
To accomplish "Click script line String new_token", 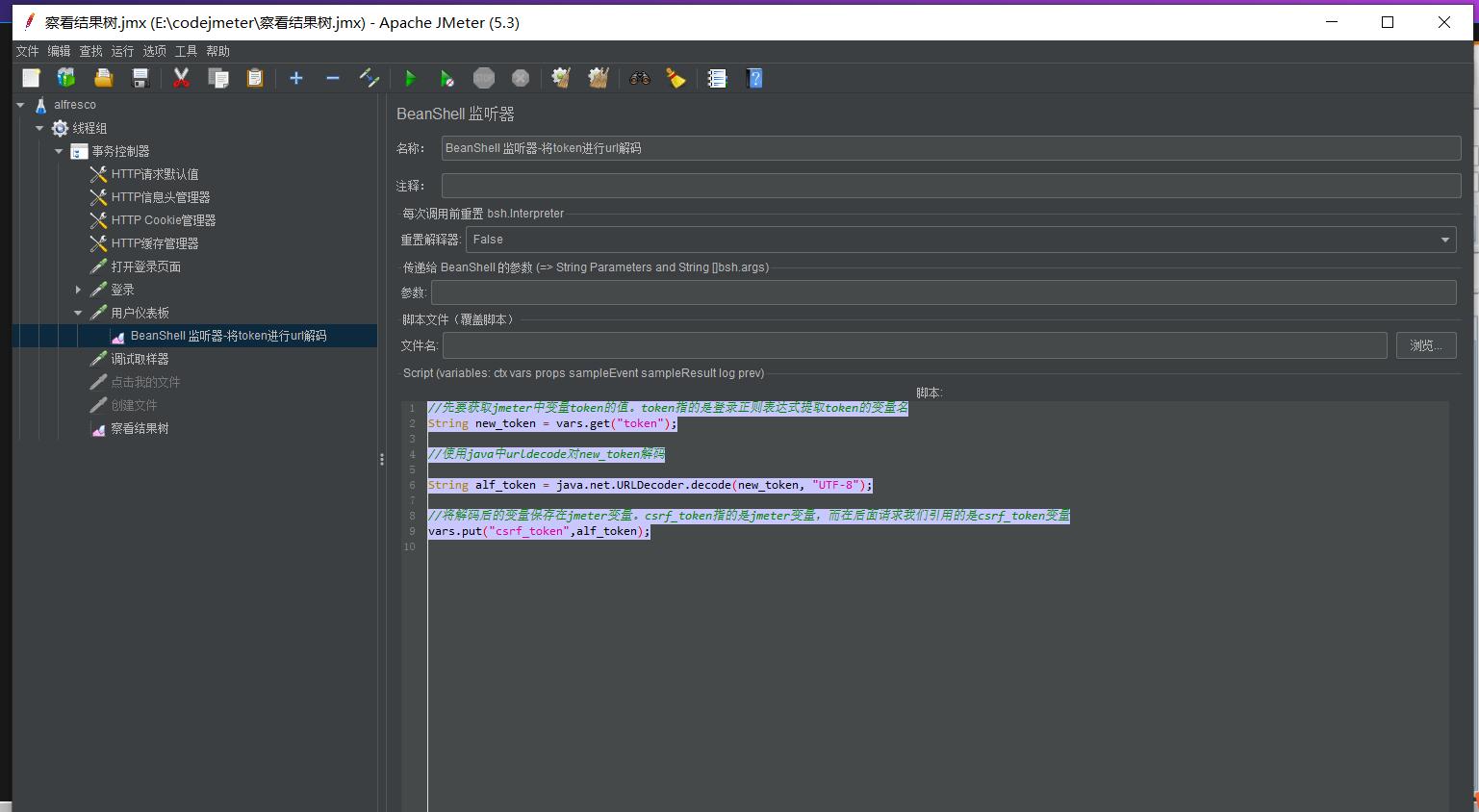I will point(552,423).
